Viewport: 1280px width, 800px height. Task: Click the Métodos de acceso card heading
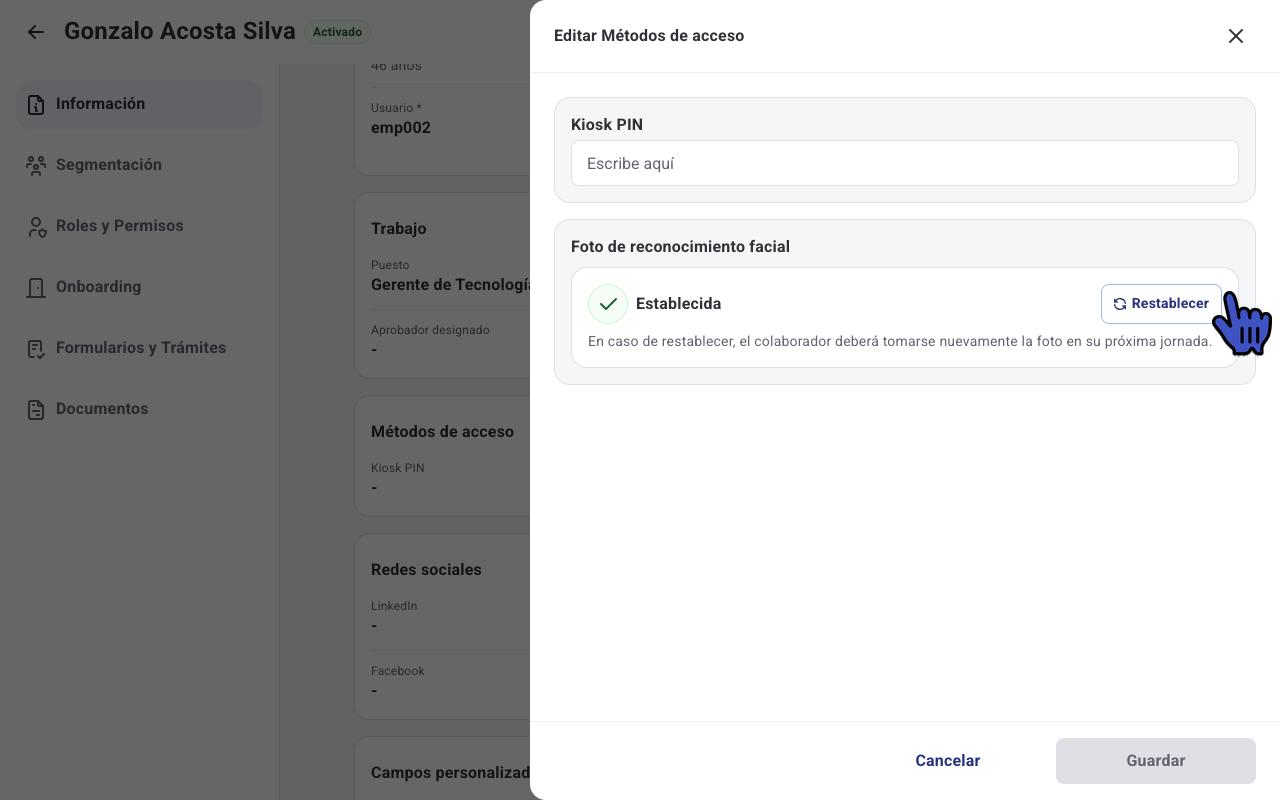pyautogui.click(x=442, y=432)
